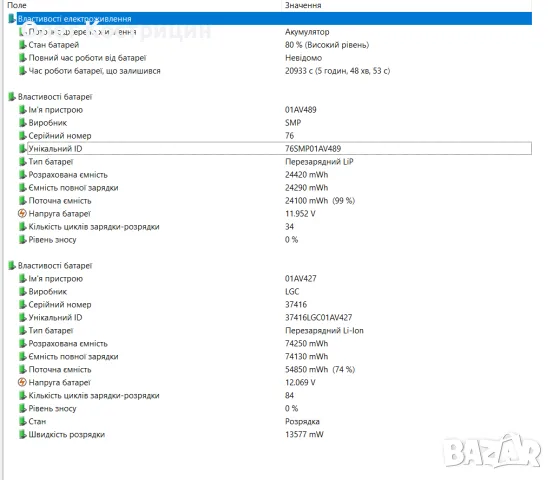Click the battery icon beside Стан батарей
The height and width of the screenshot is (480, 553).
[22, 45]
